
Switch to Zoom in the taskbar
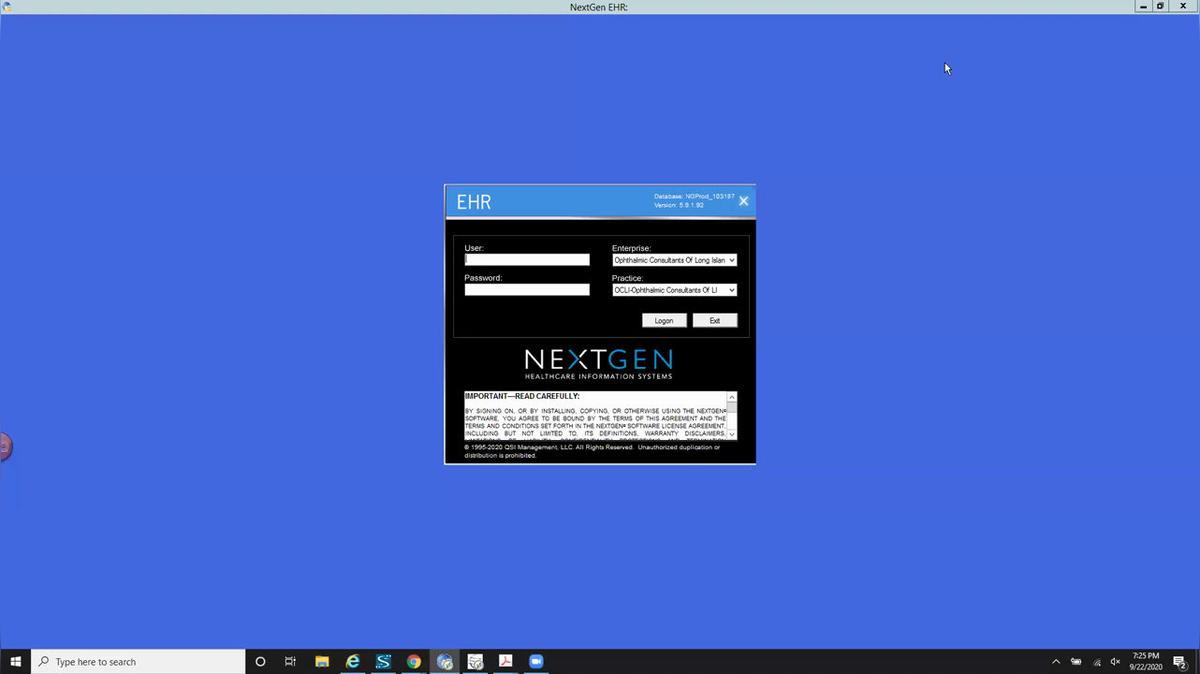tap(535, 662)
